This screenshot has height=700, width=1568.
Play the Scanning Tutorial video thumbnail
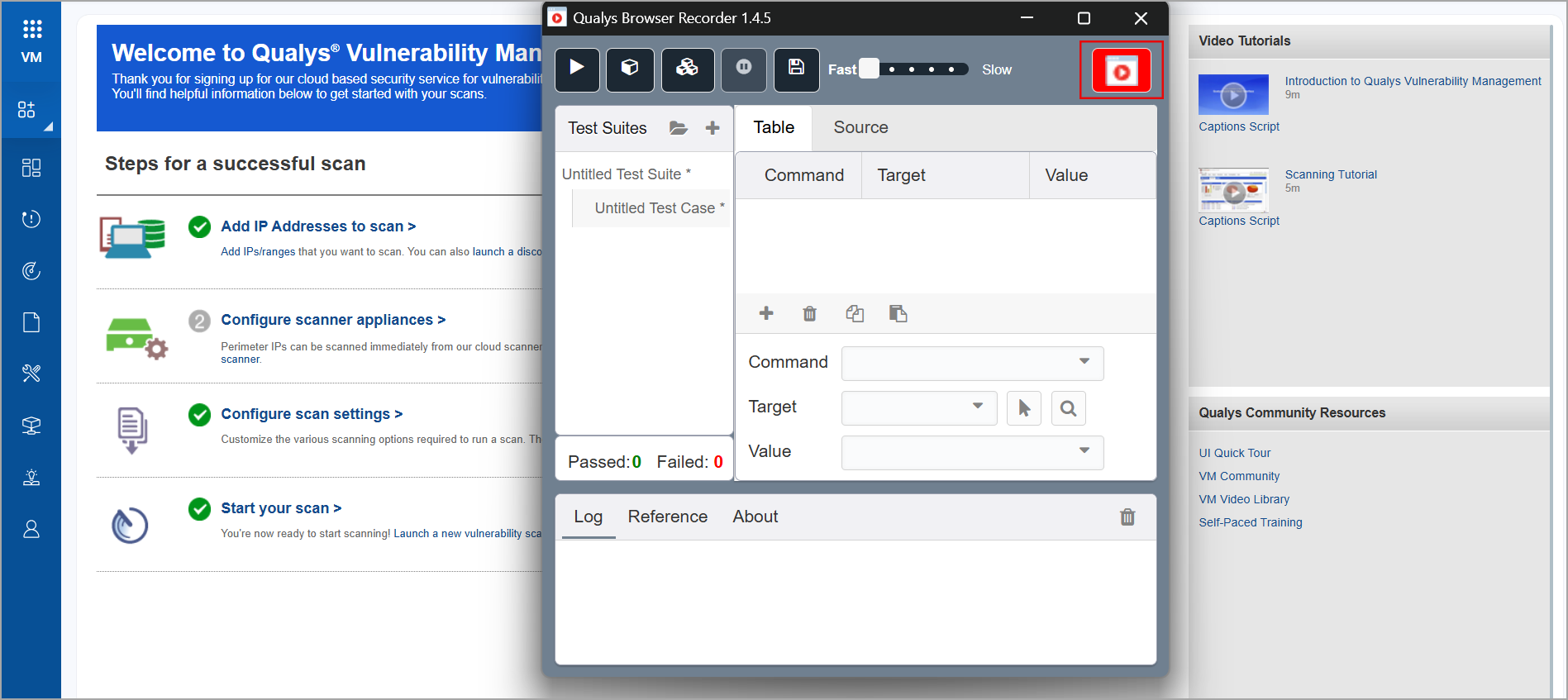pos(1233,190)
